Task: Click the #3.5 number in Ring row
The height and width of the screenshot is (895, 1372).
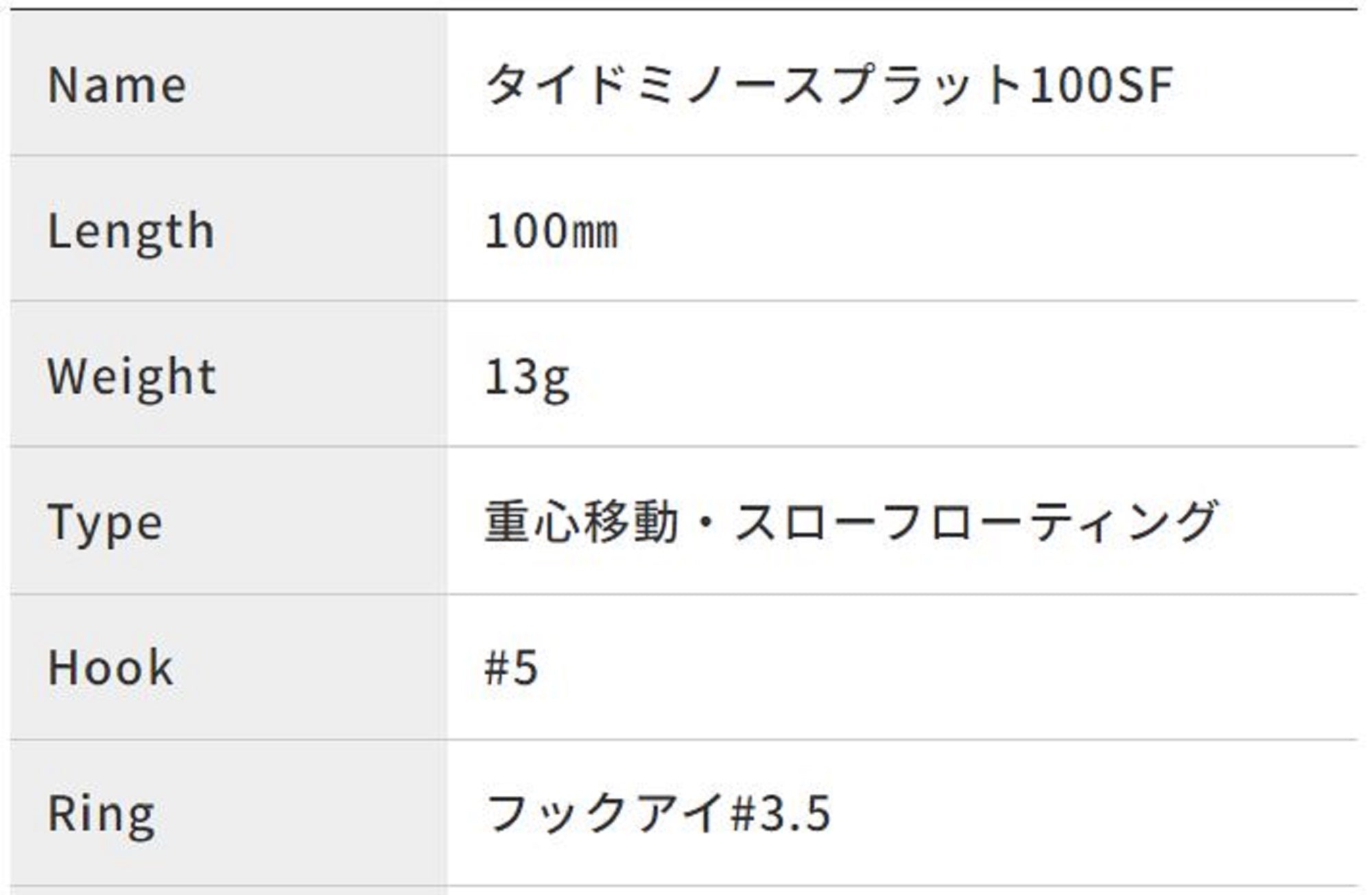Action: pos(781,813)
